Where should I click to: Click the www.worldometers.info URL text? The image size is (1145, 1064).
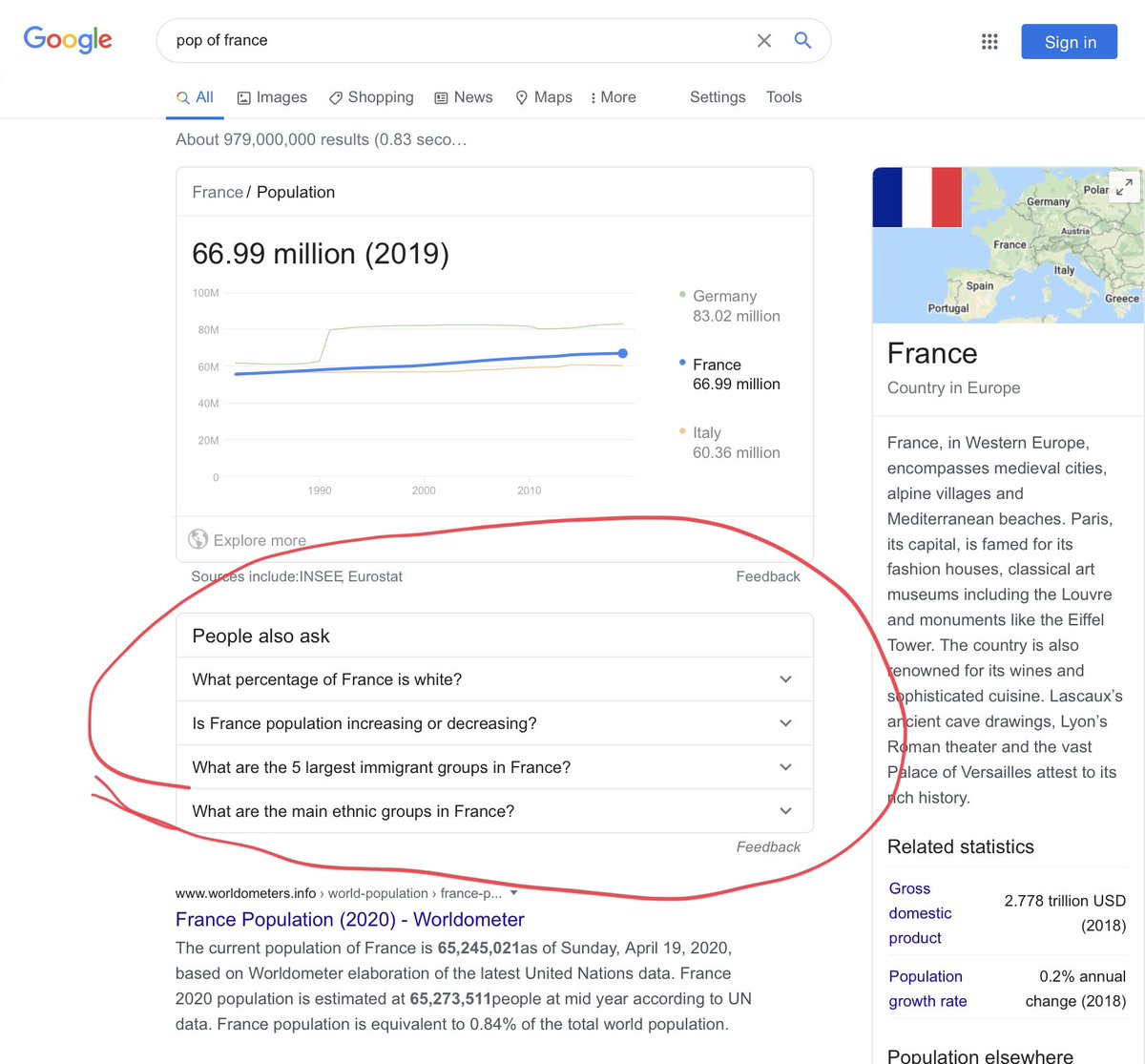tap(245, 893)
